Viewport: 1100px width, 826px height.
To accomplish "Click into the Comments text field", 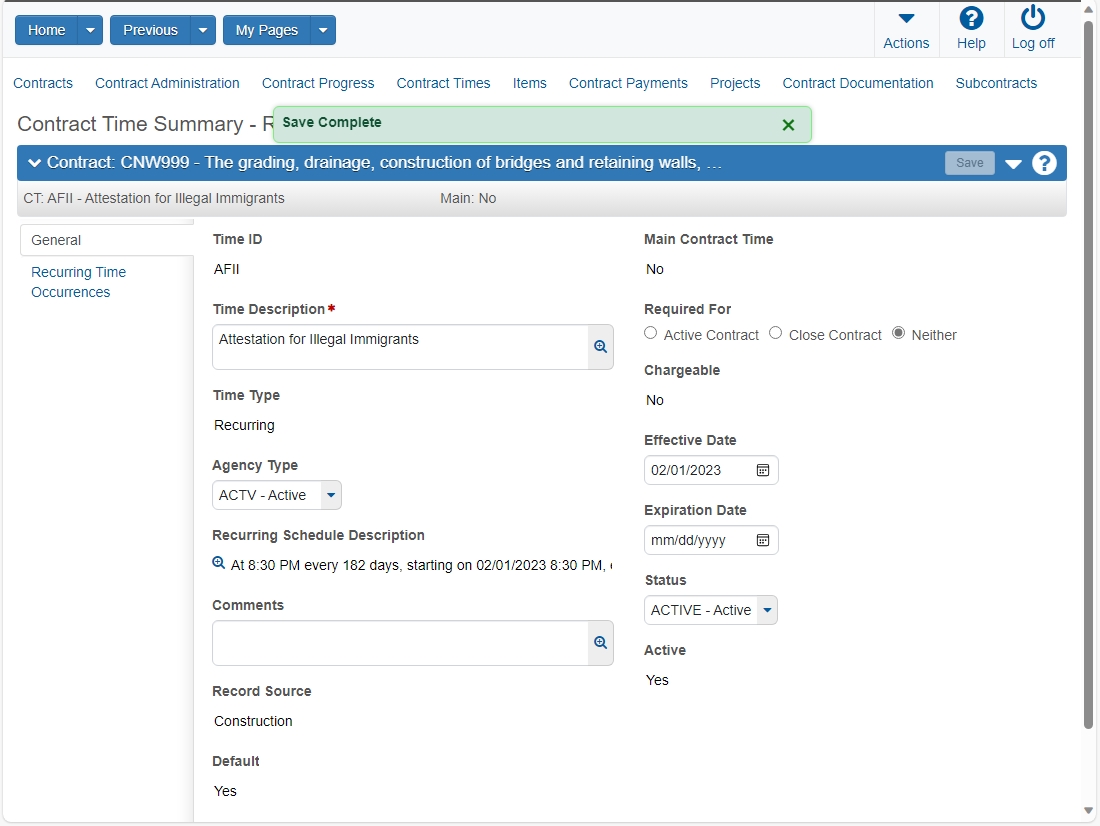I will pos(400,643).
